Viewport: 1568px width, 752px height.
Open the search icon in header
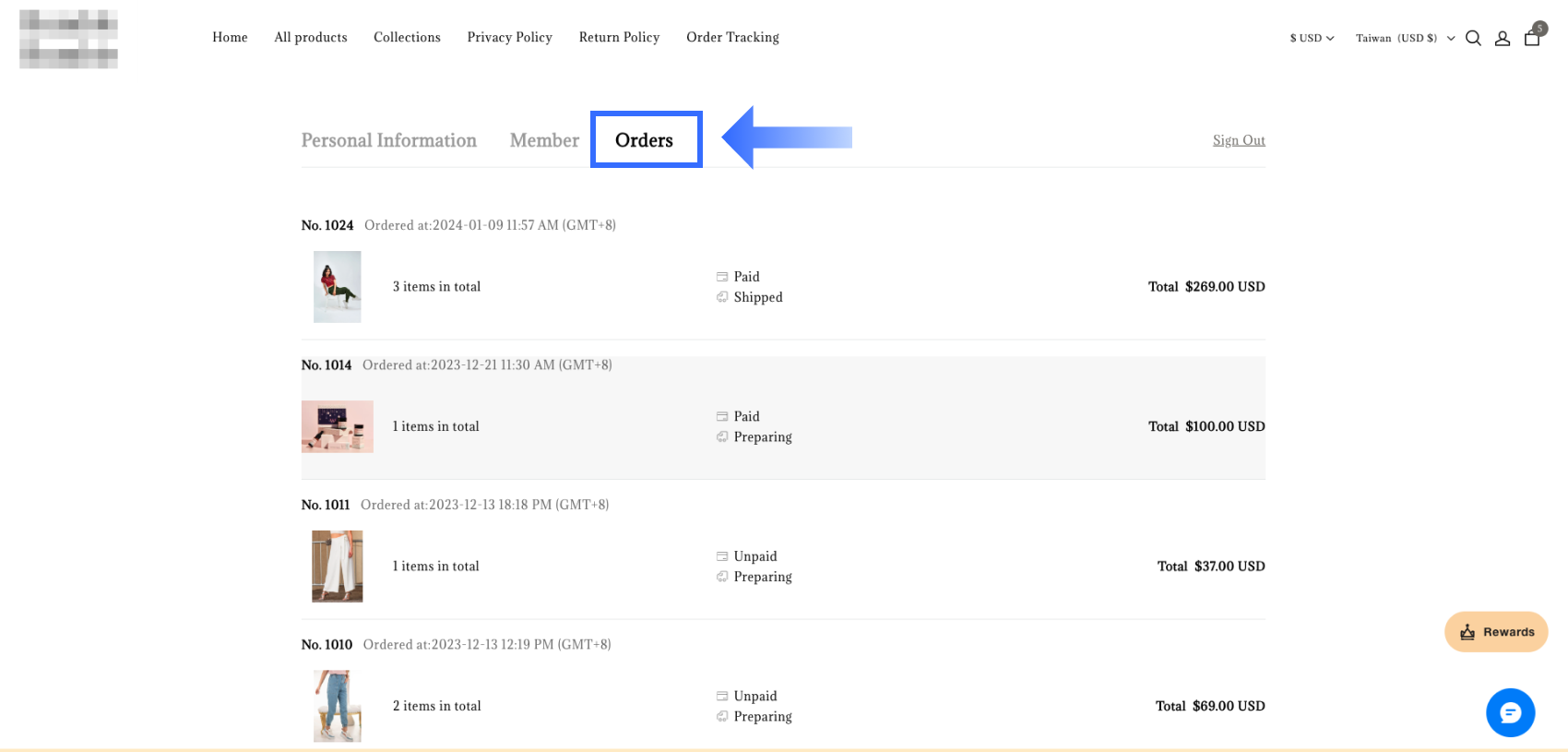(x=1473, y=39)
